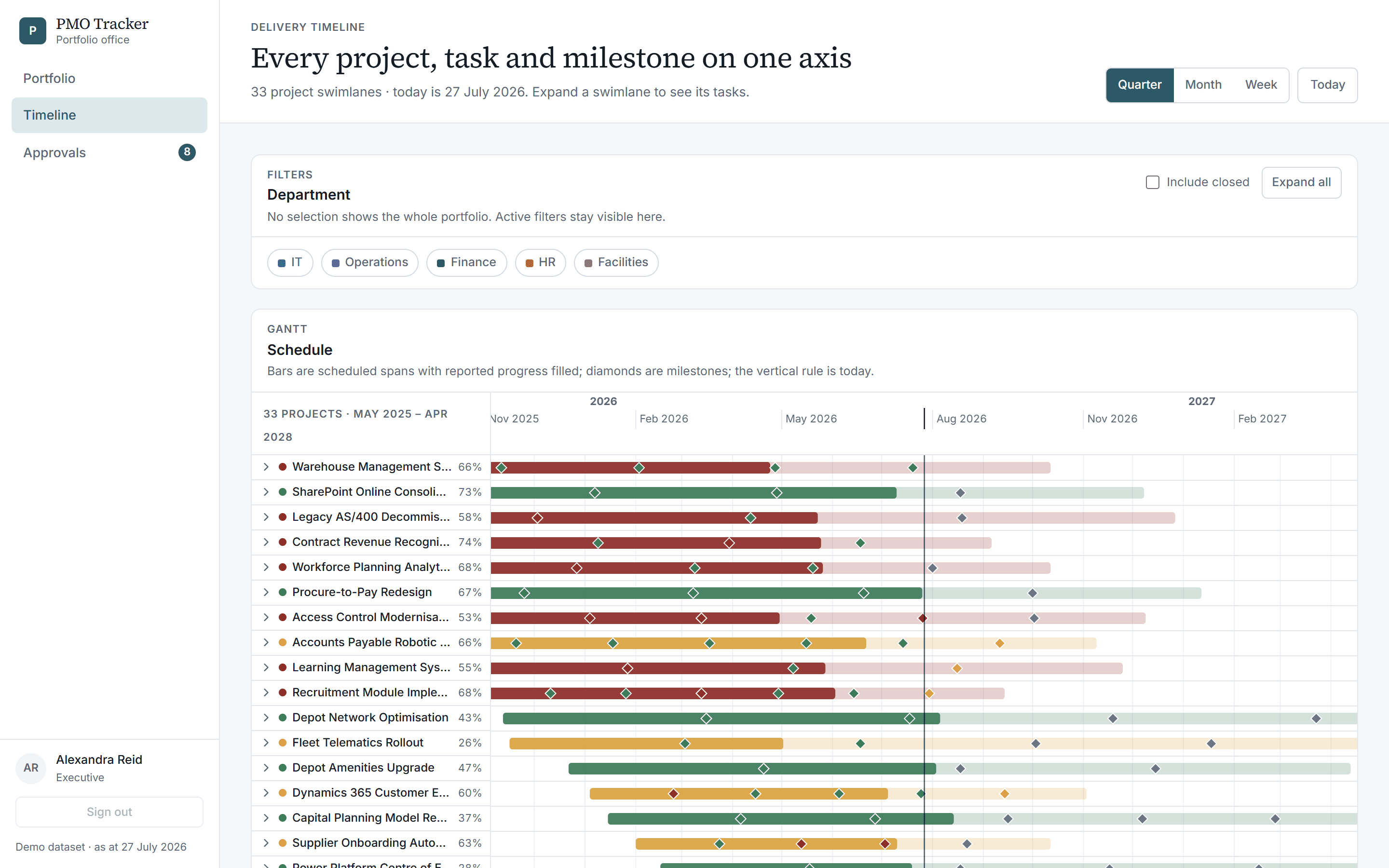1389x868 pixels.
Task: Click the 43% value on Depot Network row
Action: [x=469, y=718]
